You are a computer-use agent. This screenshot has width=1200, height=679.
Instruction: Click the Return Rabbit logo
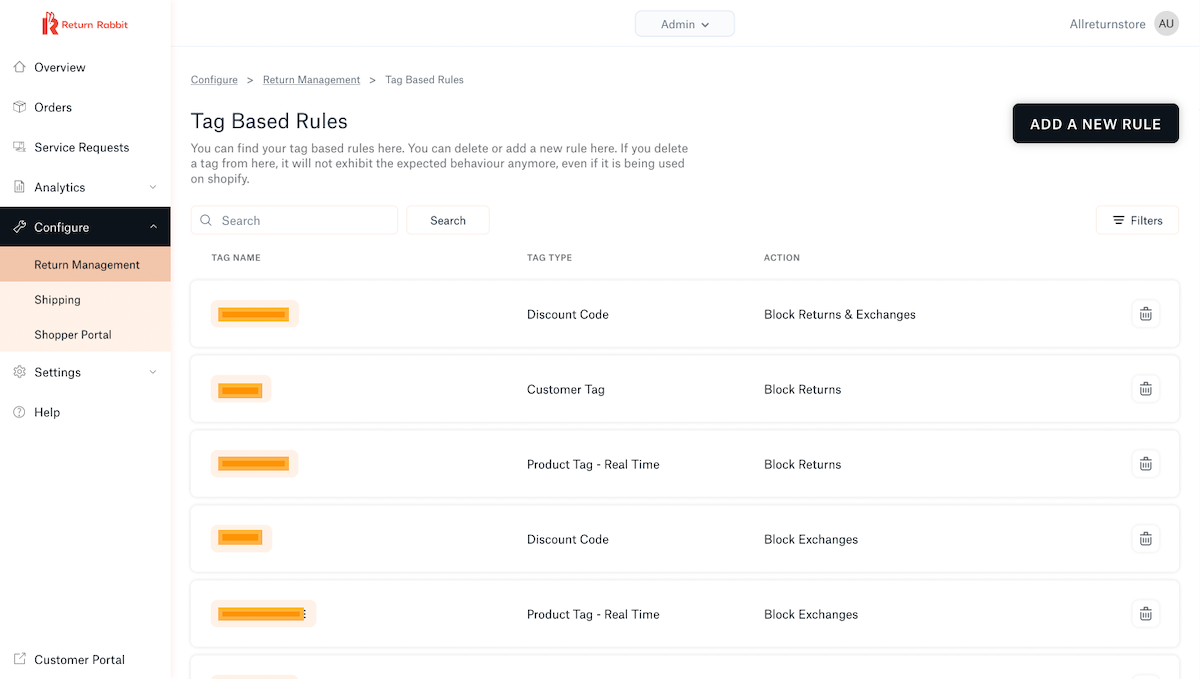pyautogui.click(x=85, y=24)
